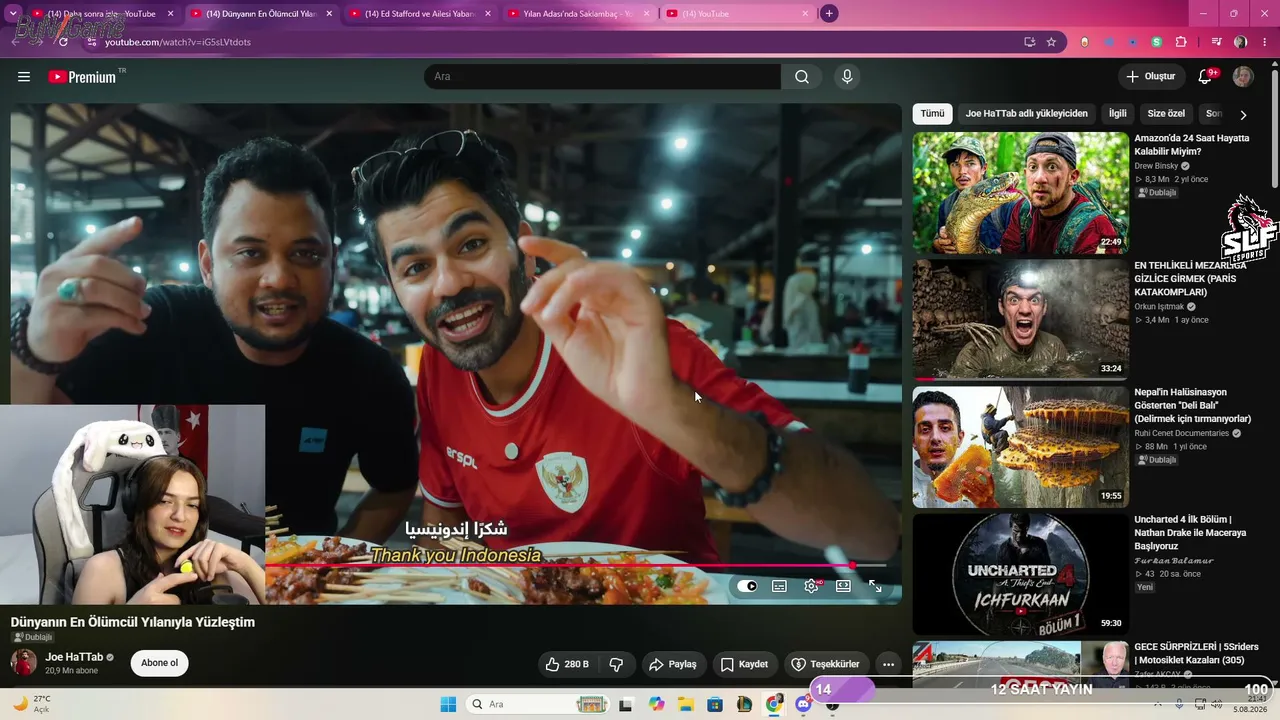Open Ruhi Cenet Documentaries channel name
This screenshot has width=1280, height=720.
pyautogui.click(x=1181, y=434)
